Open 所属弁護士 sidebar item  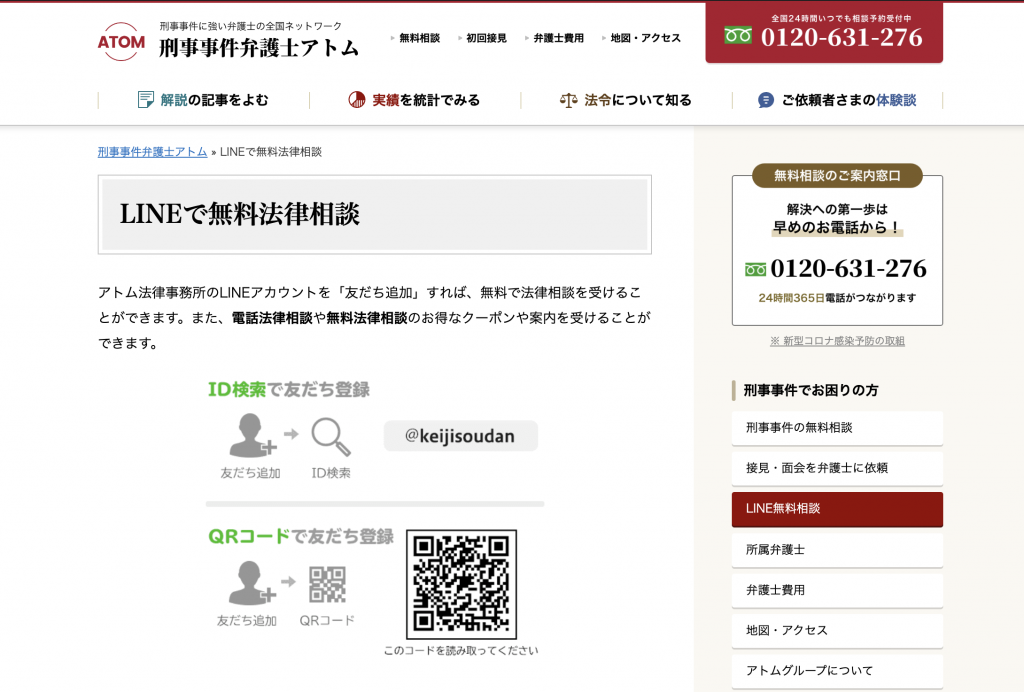tap(837, 550)
